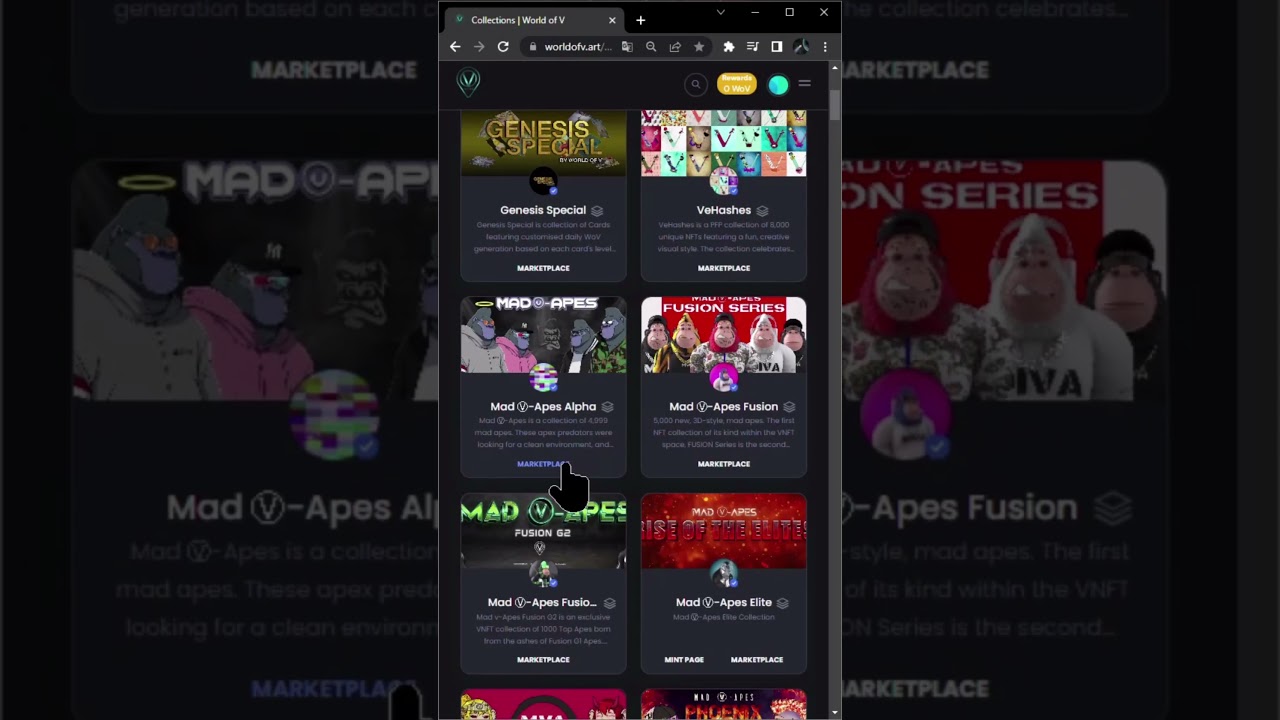The image size is (1280, 720).
Task: Open the teal account avatar circle
Action: tap(778, 85)
